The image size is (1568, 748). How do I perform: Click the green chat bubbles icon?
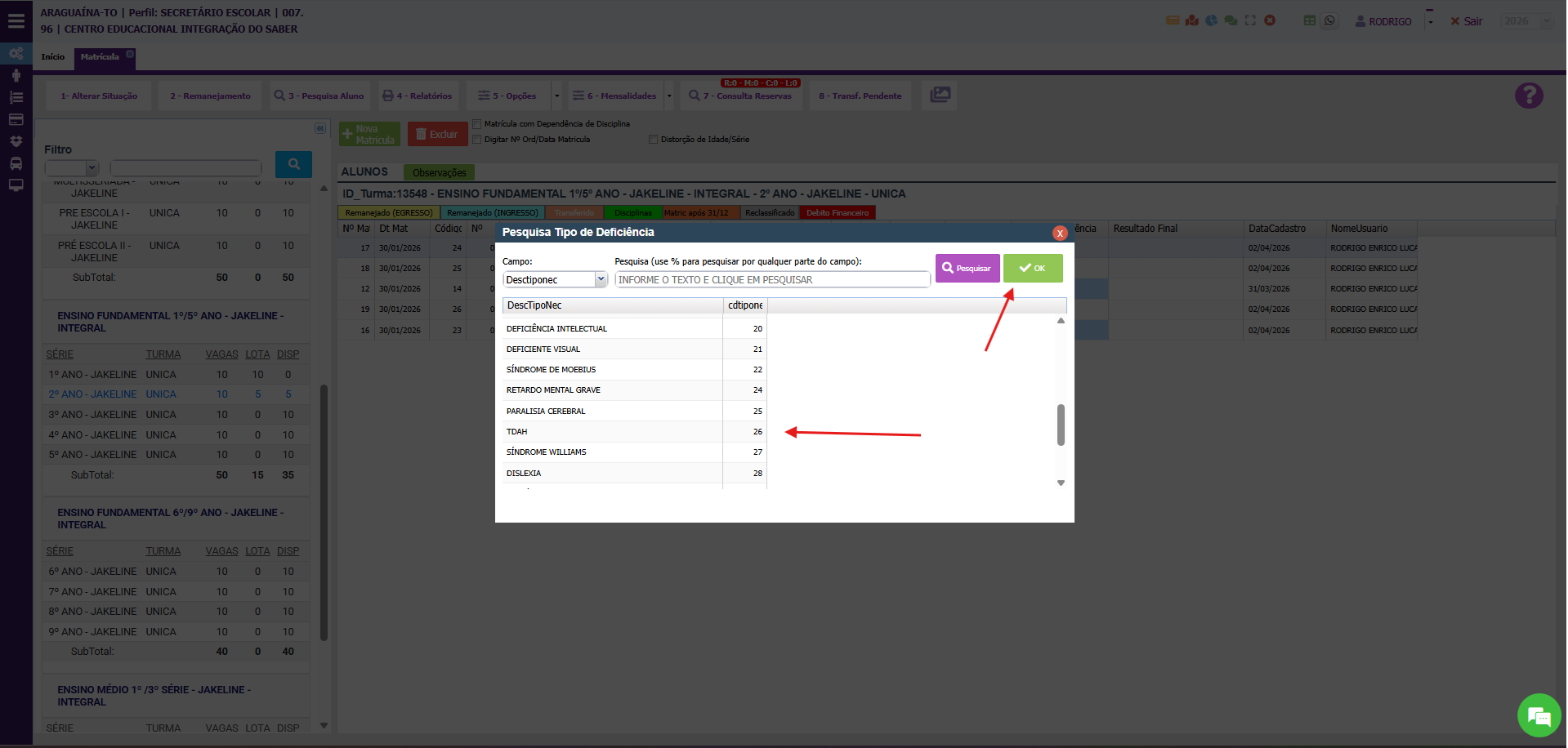pos(1231,20)
